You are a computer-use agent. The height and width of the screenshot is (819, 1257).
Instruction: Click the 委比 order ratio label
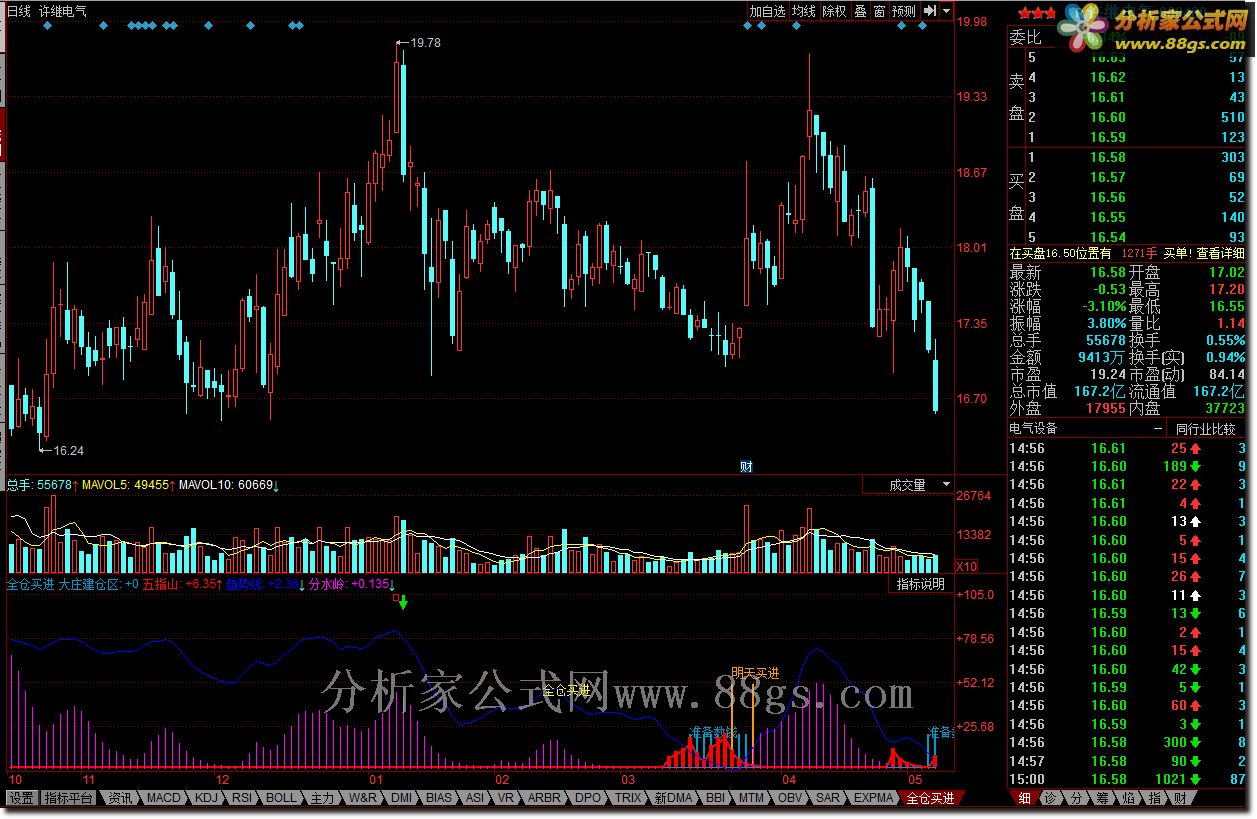click(1025, 38)
